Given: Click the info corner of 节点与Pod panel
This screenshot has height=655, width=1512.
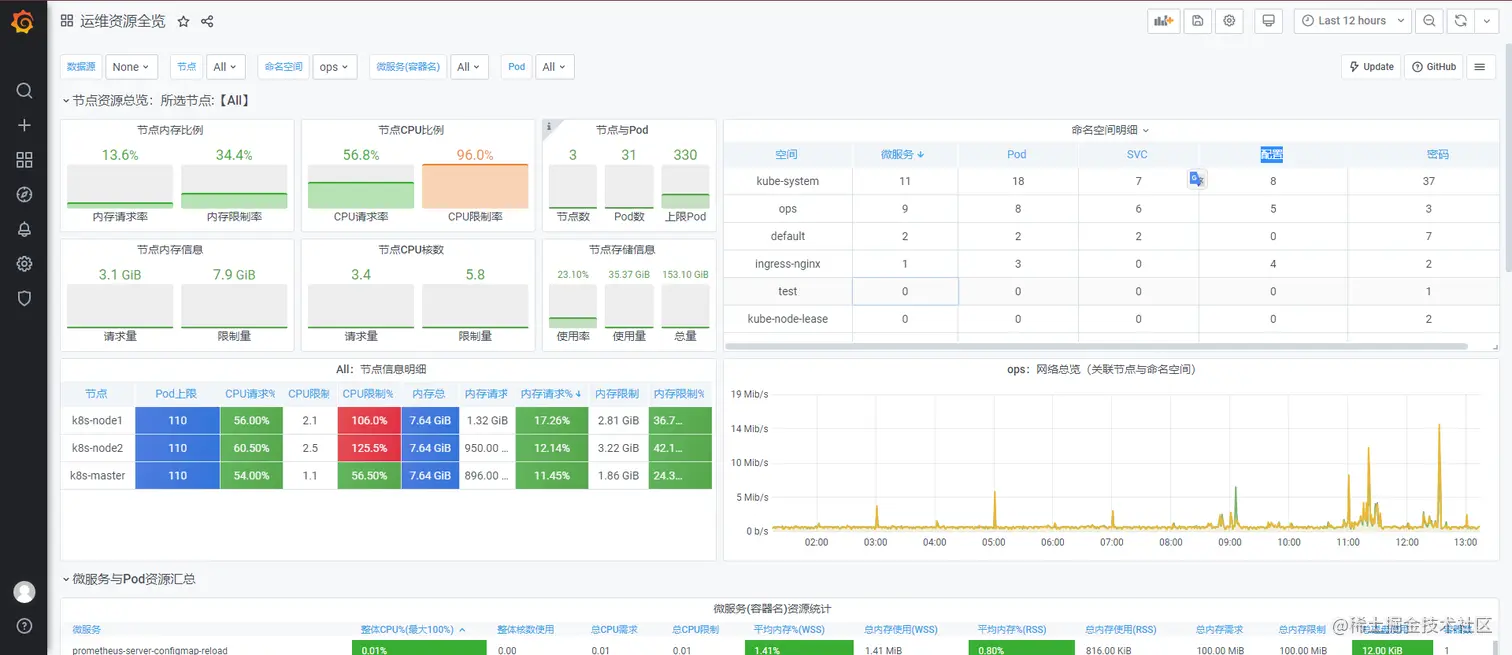Looking at the screenshot, I should coord(549,127).
